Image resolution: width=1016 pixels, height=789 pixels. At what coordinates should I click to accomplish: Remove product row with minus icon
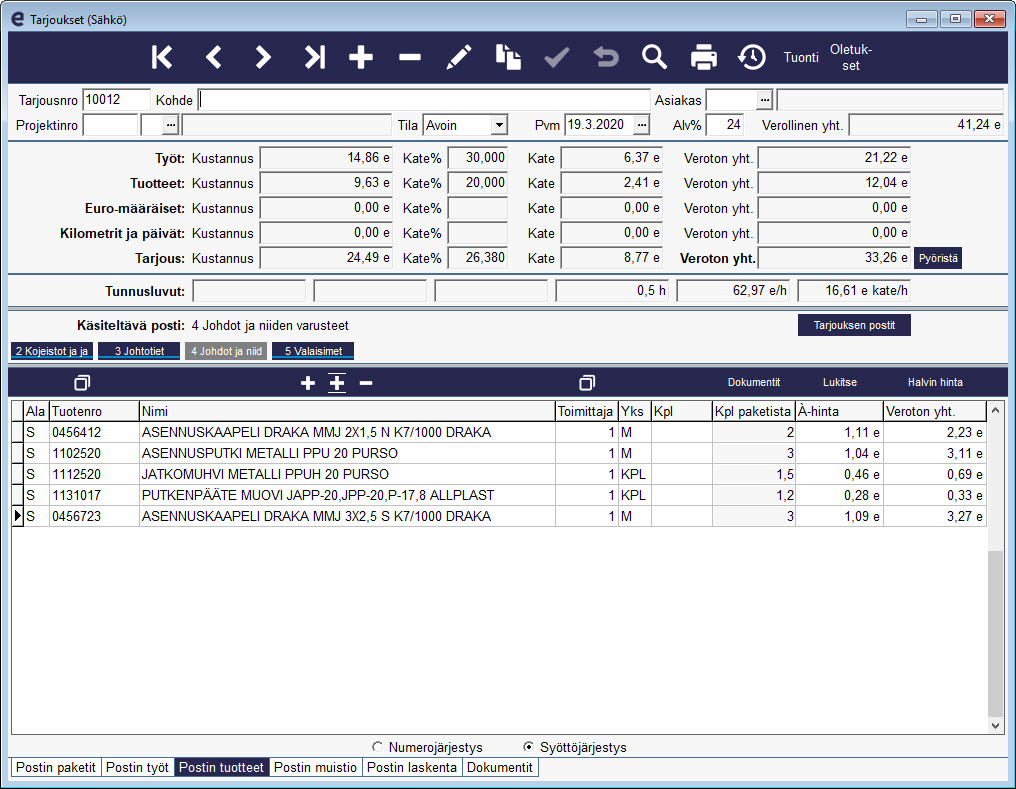[x=366, y=383]
